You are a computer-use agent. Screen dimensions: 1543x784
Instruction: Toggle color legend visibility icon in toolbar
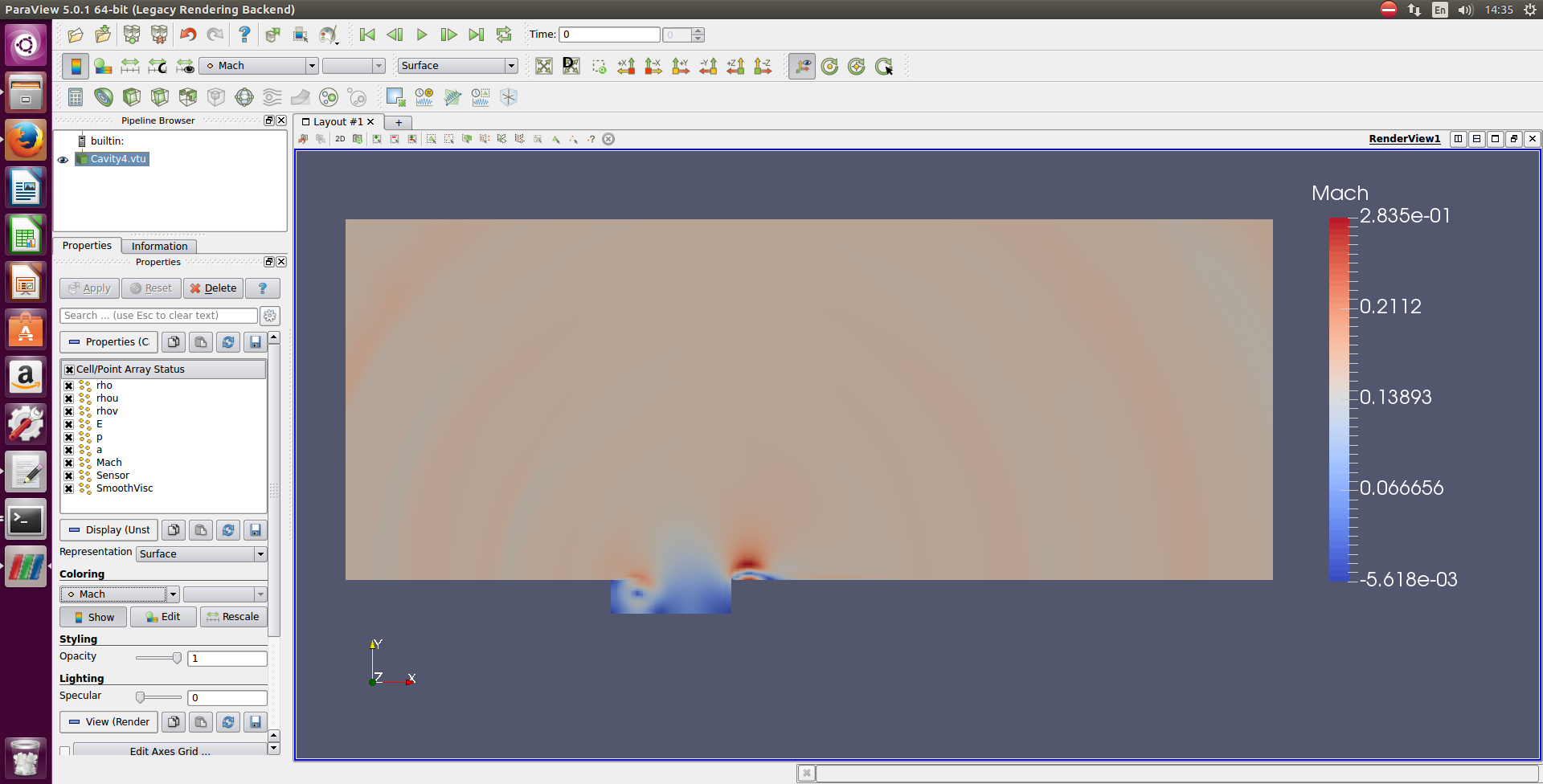pos(76,66)
